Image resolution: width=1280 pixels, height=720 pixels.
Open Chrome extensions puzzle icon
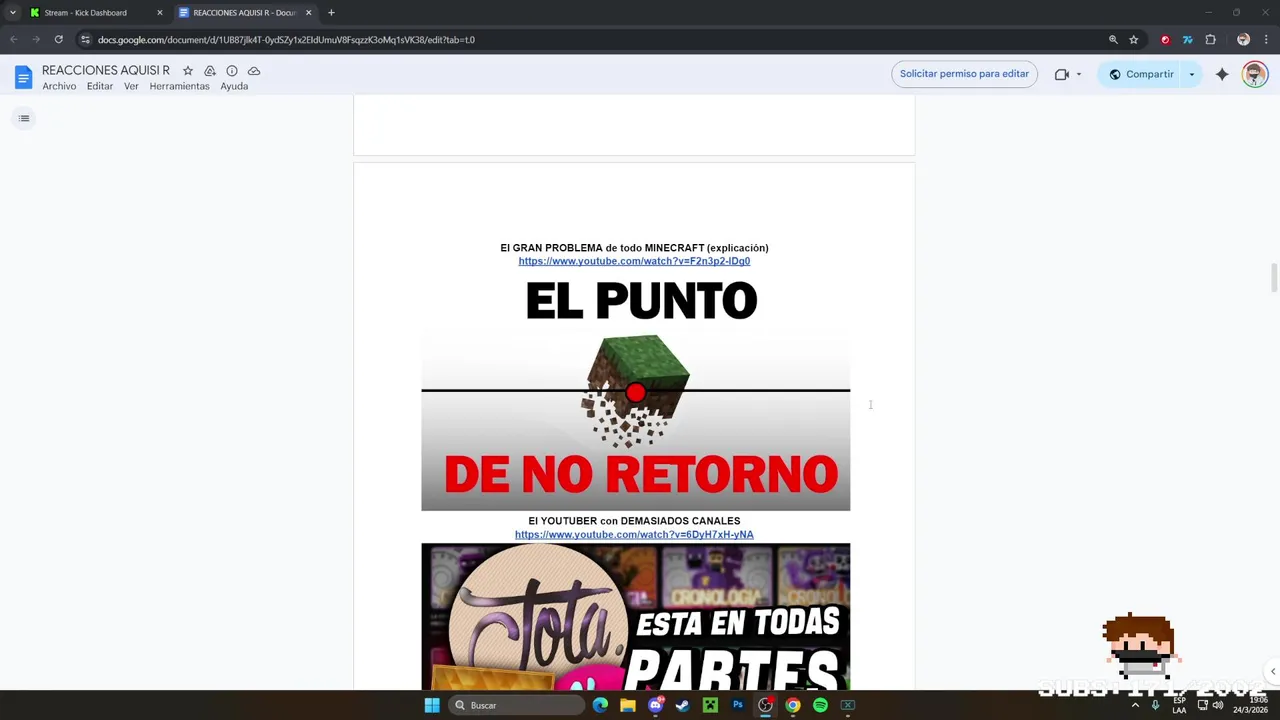(x=1210, y=40)
